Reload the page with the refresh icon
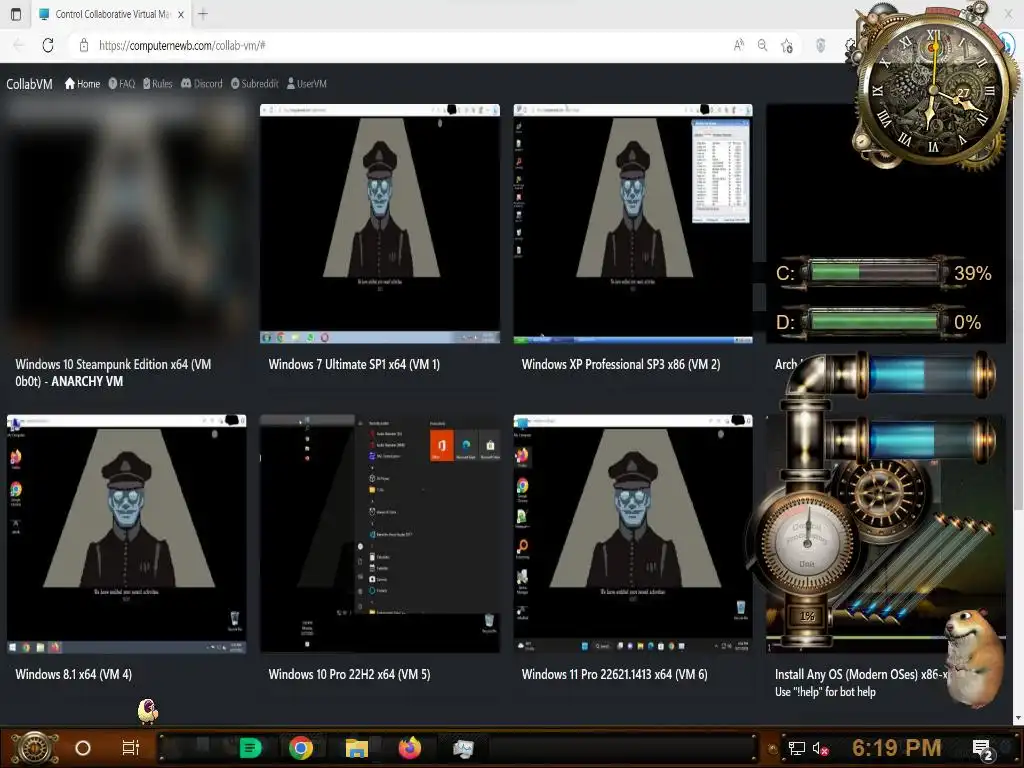 [x=48, y=45]
